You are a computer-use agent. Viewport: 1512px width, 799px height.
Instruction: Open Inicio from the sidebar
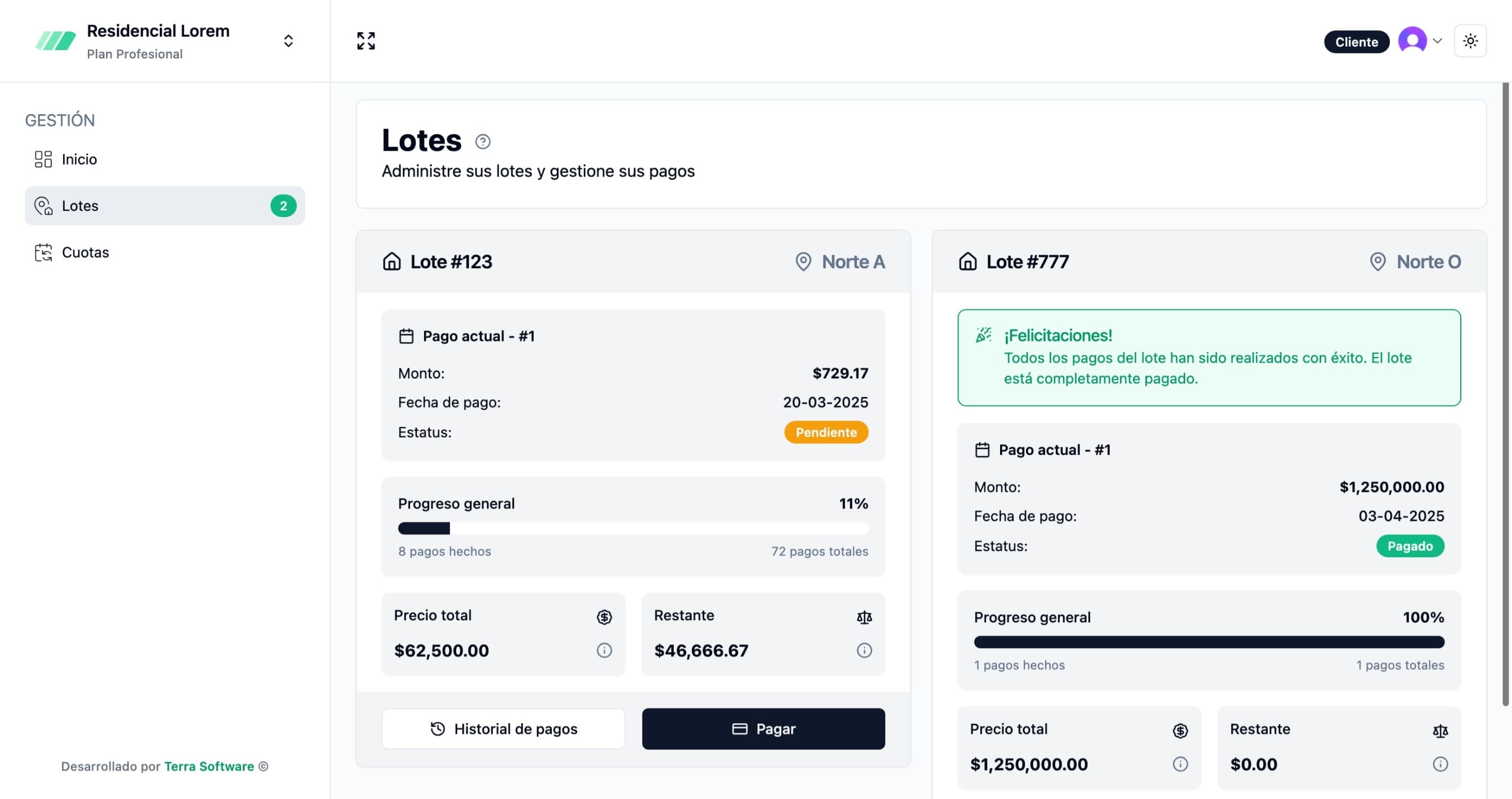(80, 159)
